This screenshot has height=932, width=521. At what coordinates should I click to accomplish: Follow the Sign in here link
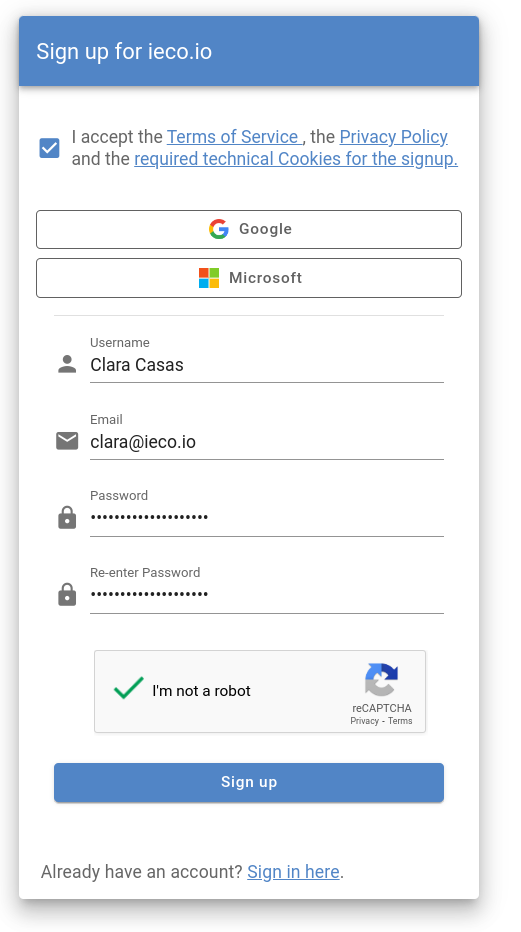[x=293, y=872]
